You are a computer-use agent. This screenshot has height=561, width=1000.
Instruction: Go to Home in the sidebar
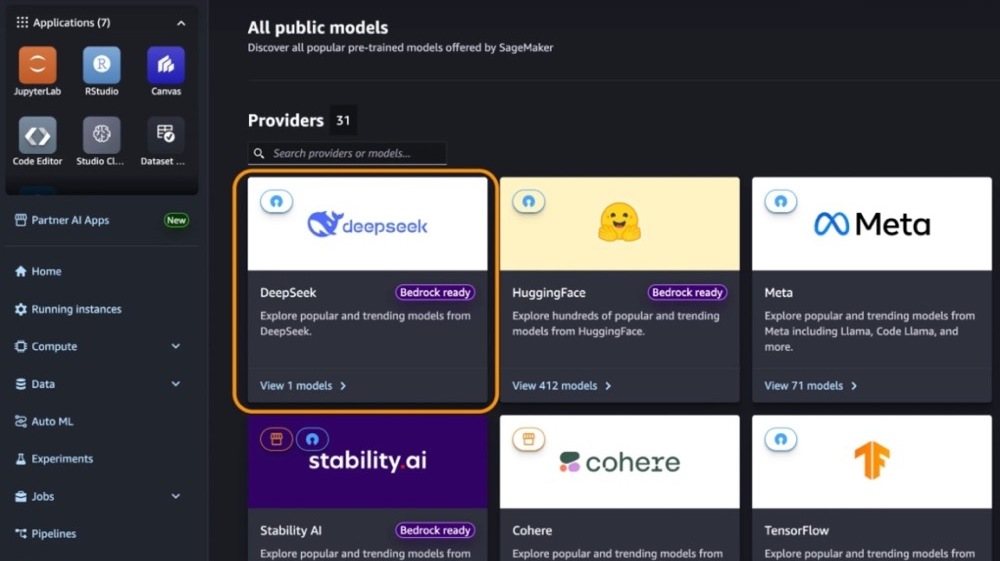[46, 271]
